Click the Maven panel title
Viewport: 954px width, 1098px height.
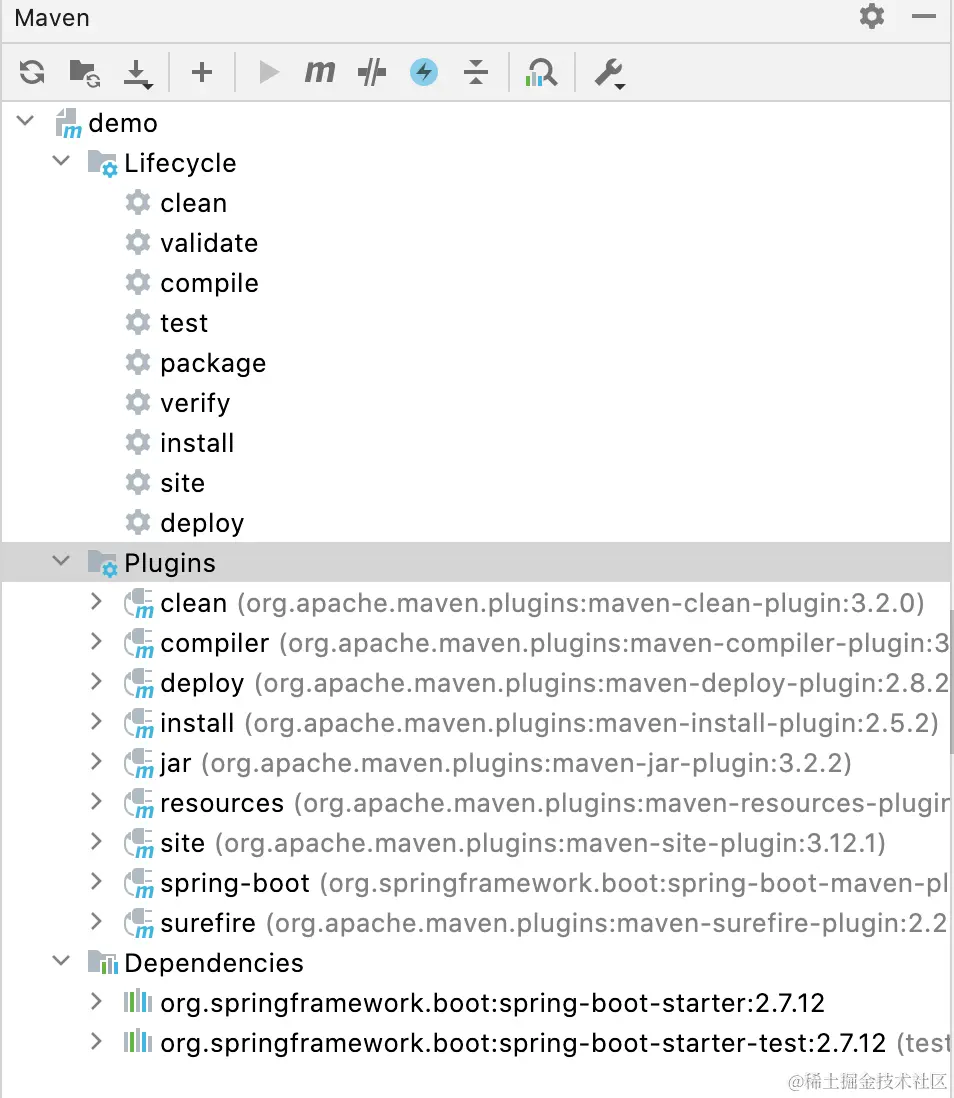(x=52, y=18)
